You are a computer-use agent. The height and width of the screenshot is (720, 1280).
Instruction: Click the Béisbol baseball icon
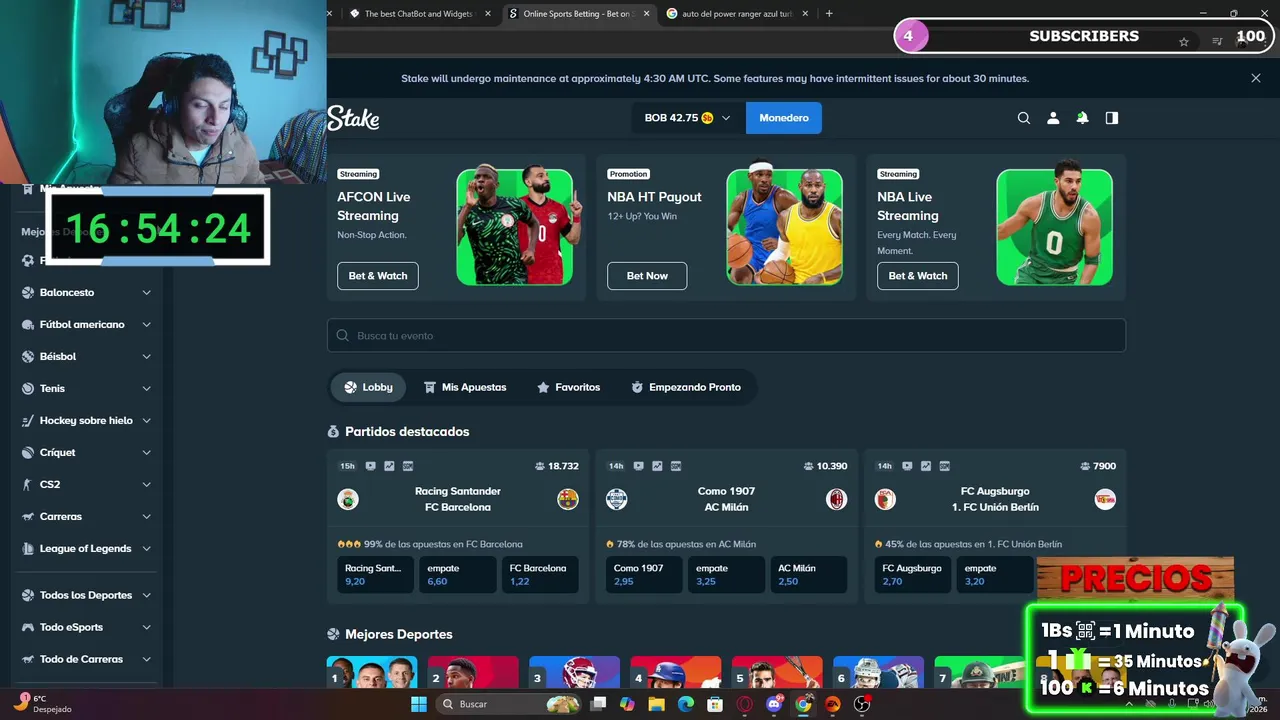[28, 357]
